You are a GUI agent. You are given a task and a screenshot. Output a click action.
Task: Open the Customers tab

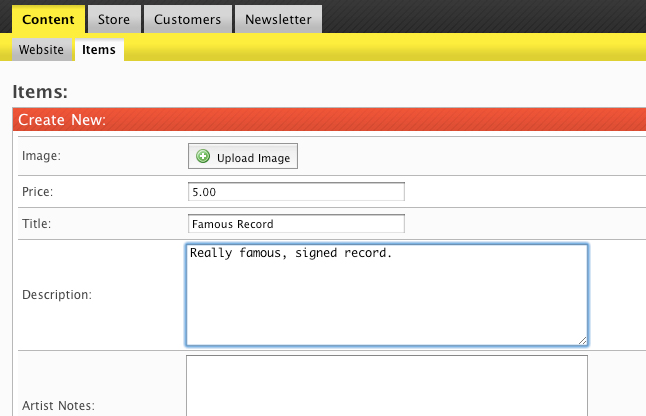187,19
